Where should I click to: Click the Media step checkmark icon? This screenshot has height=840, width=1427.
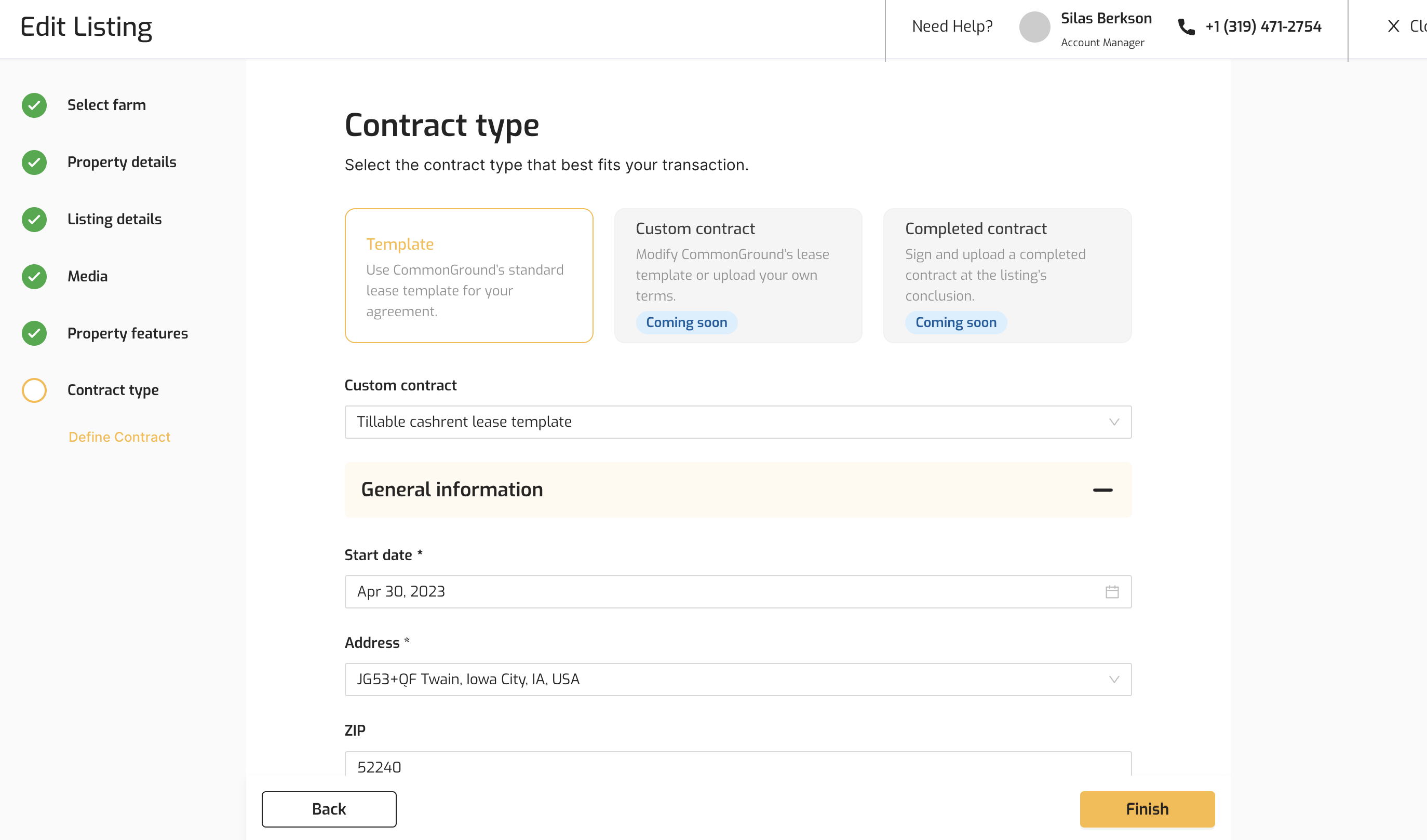(34, 276)
